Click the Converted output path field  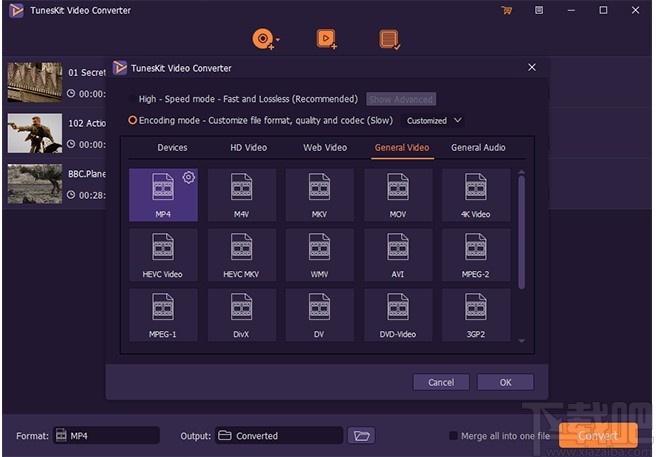tap(279, 435)
